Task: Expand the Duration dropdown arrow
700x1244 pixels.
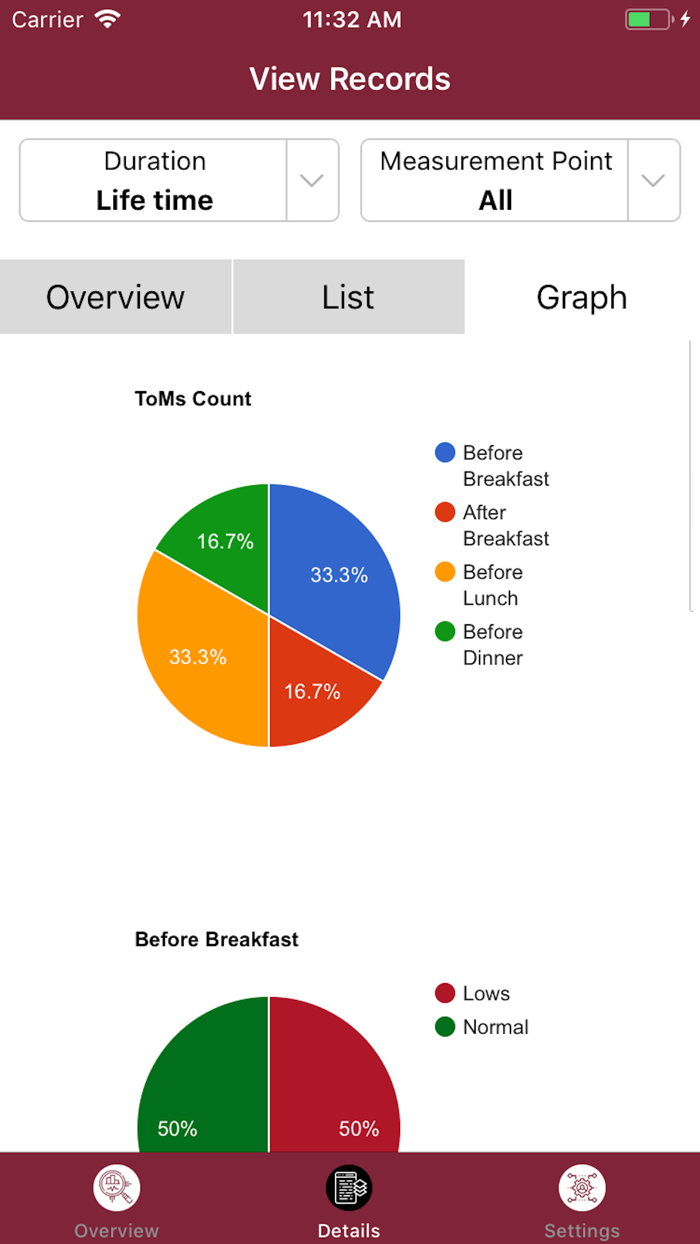Action: 312,180
